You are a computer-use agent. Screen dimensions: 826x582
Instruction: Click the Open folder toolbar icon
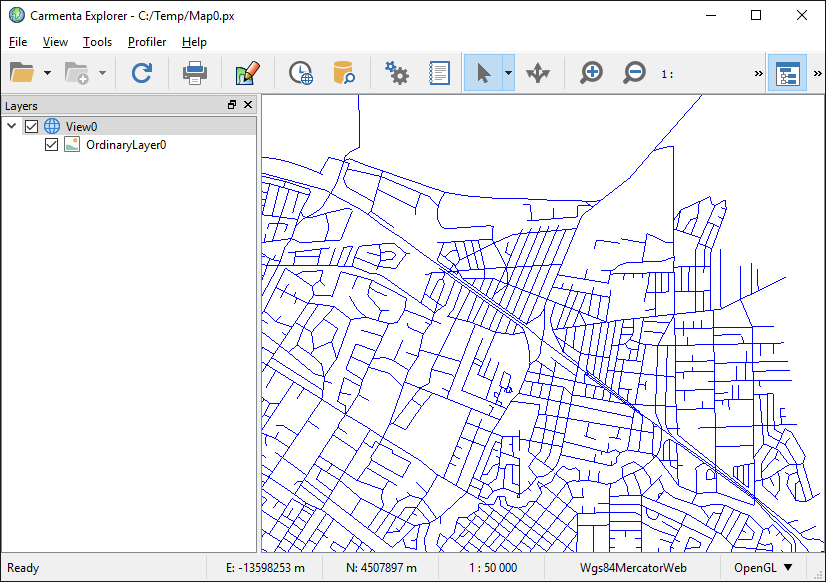coord(22,73)
